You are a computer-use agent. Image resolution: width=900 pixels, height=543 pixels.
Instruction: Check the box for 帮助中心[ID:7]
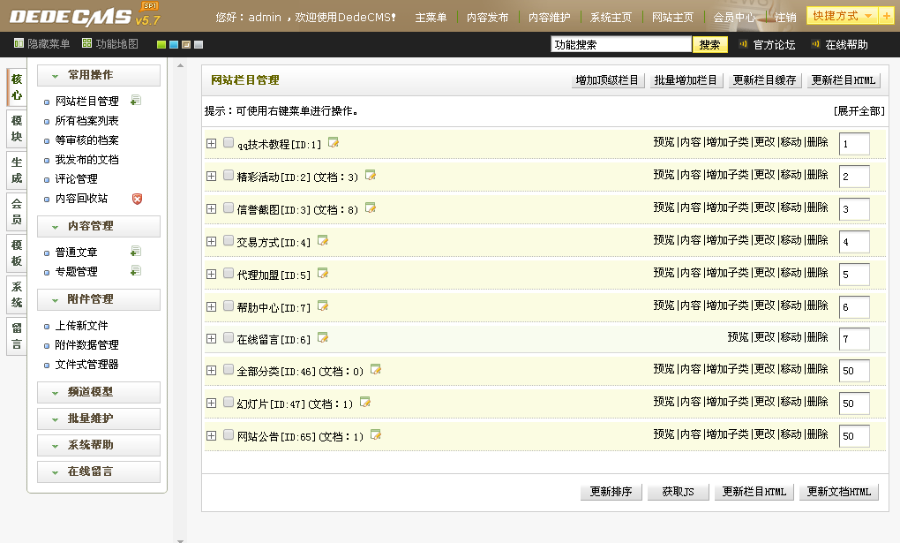(228, 306)
